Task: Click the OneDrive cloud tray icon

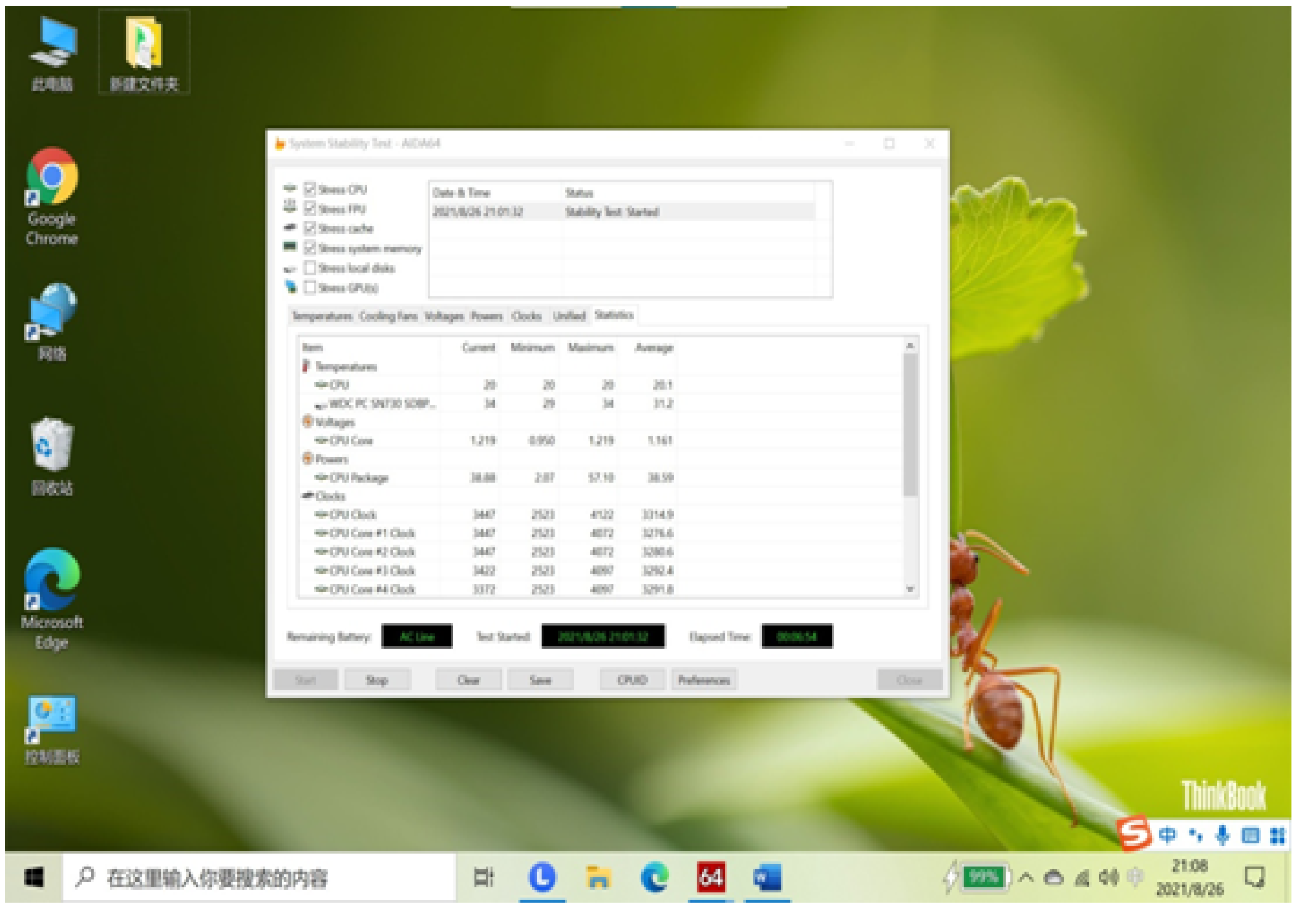Action: pyautogui.click(x=1054, y=878)
